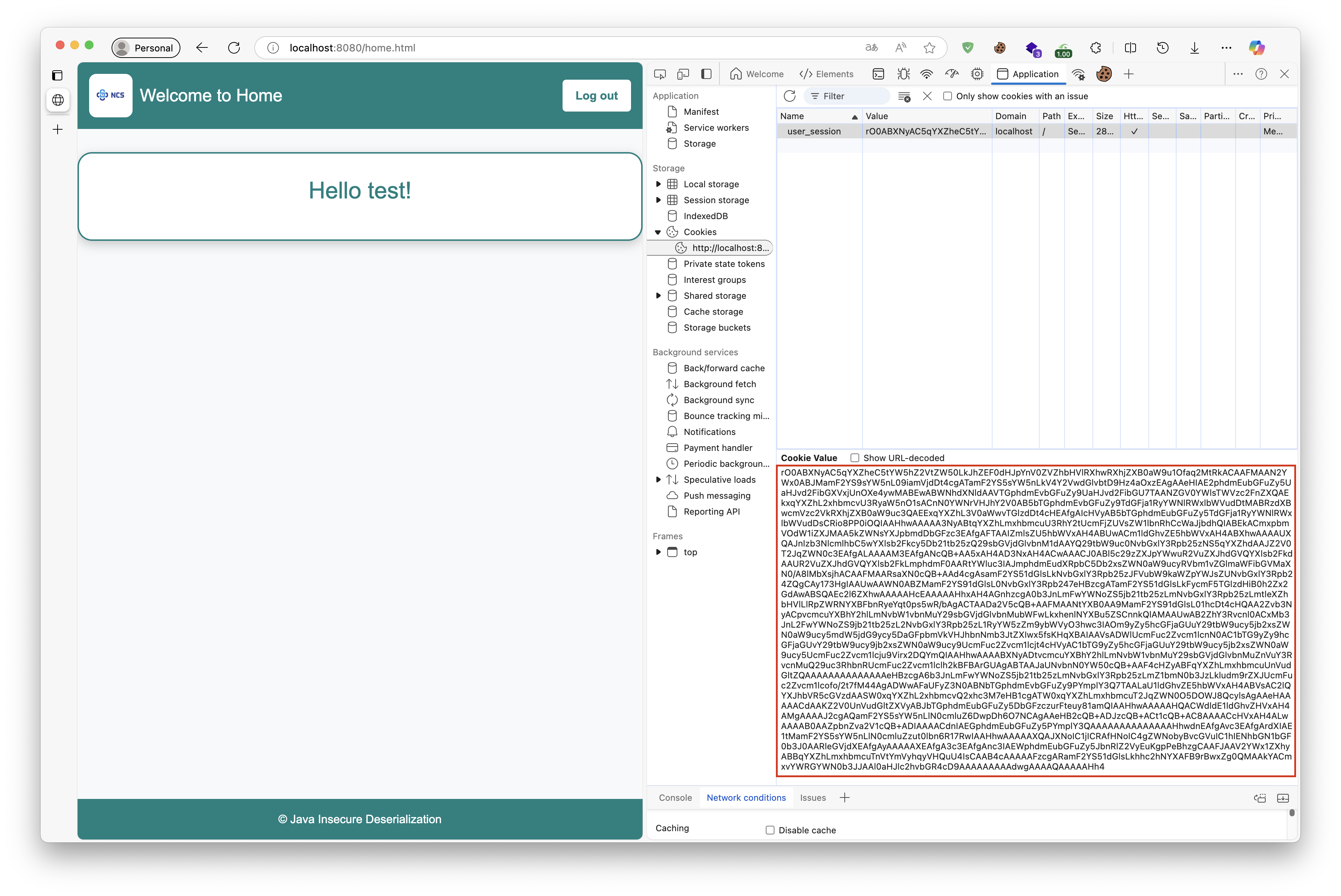The height and width of the screenshot is (896, 1341).
Task: Enable Only show cookies with an issue
Action: click(947, 96)
